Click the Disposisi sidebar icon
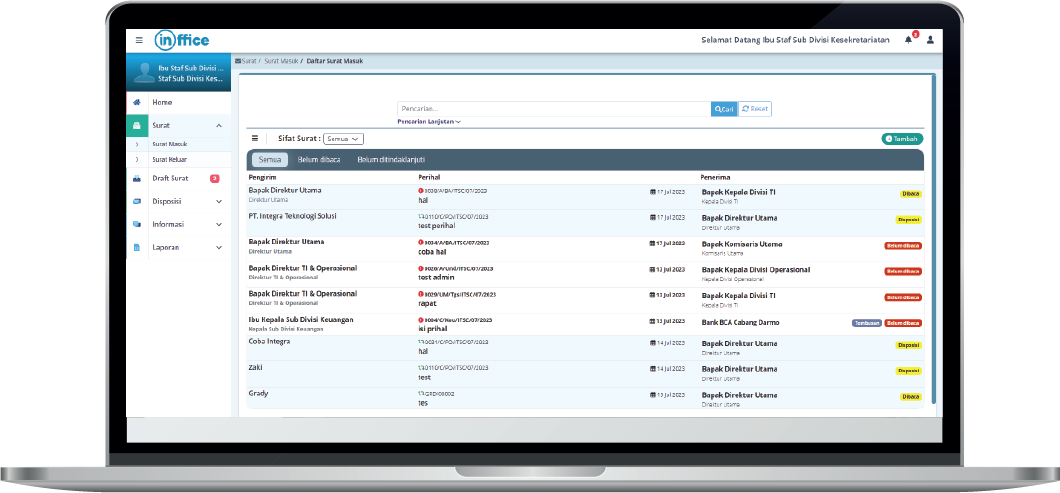Screen dimensions: 1060x493 (137, 201)
